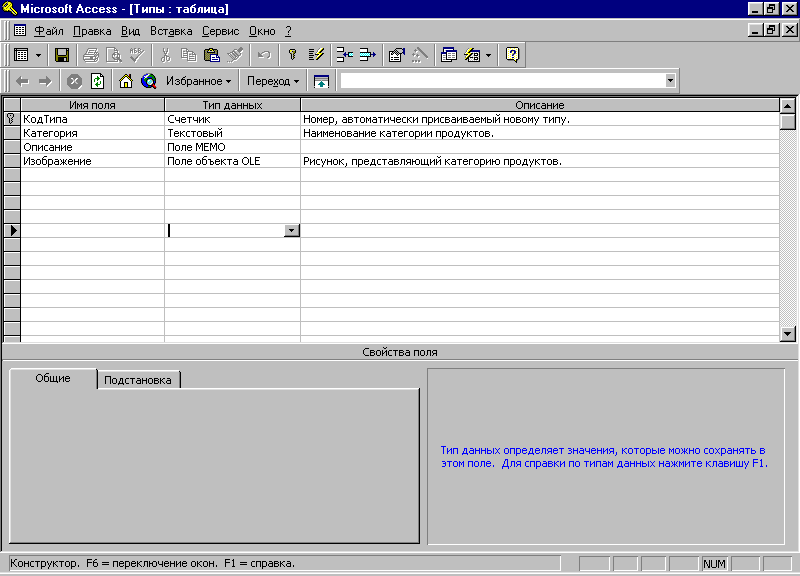This screenshot has width=800, height=576.
Task: Click the Имя поля column header
Action: coord(92,105)
